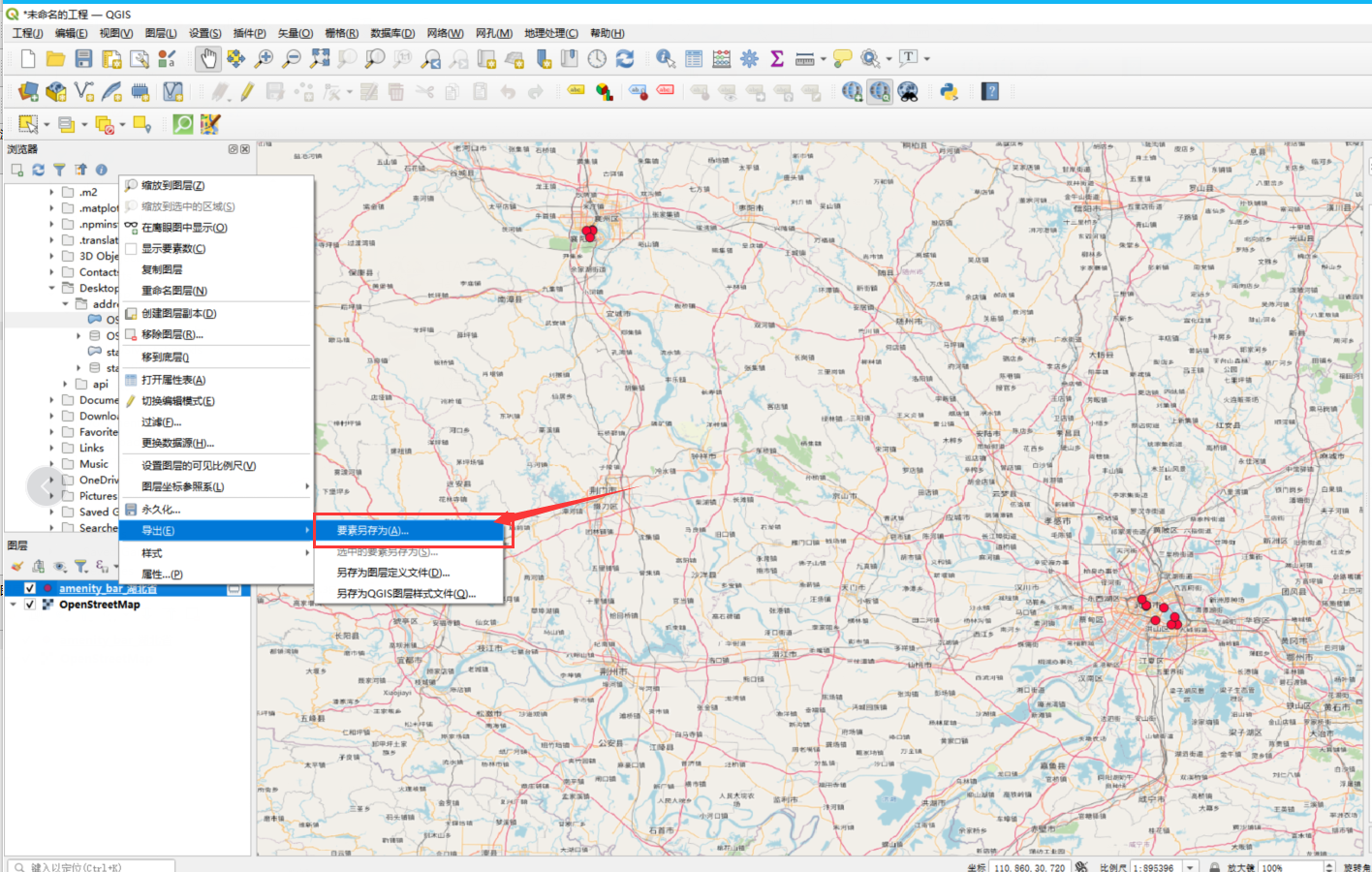Toggle OpenStreetMap layer visibility checkbox
The image size is (1372, 872).
(x=30, y=605)
